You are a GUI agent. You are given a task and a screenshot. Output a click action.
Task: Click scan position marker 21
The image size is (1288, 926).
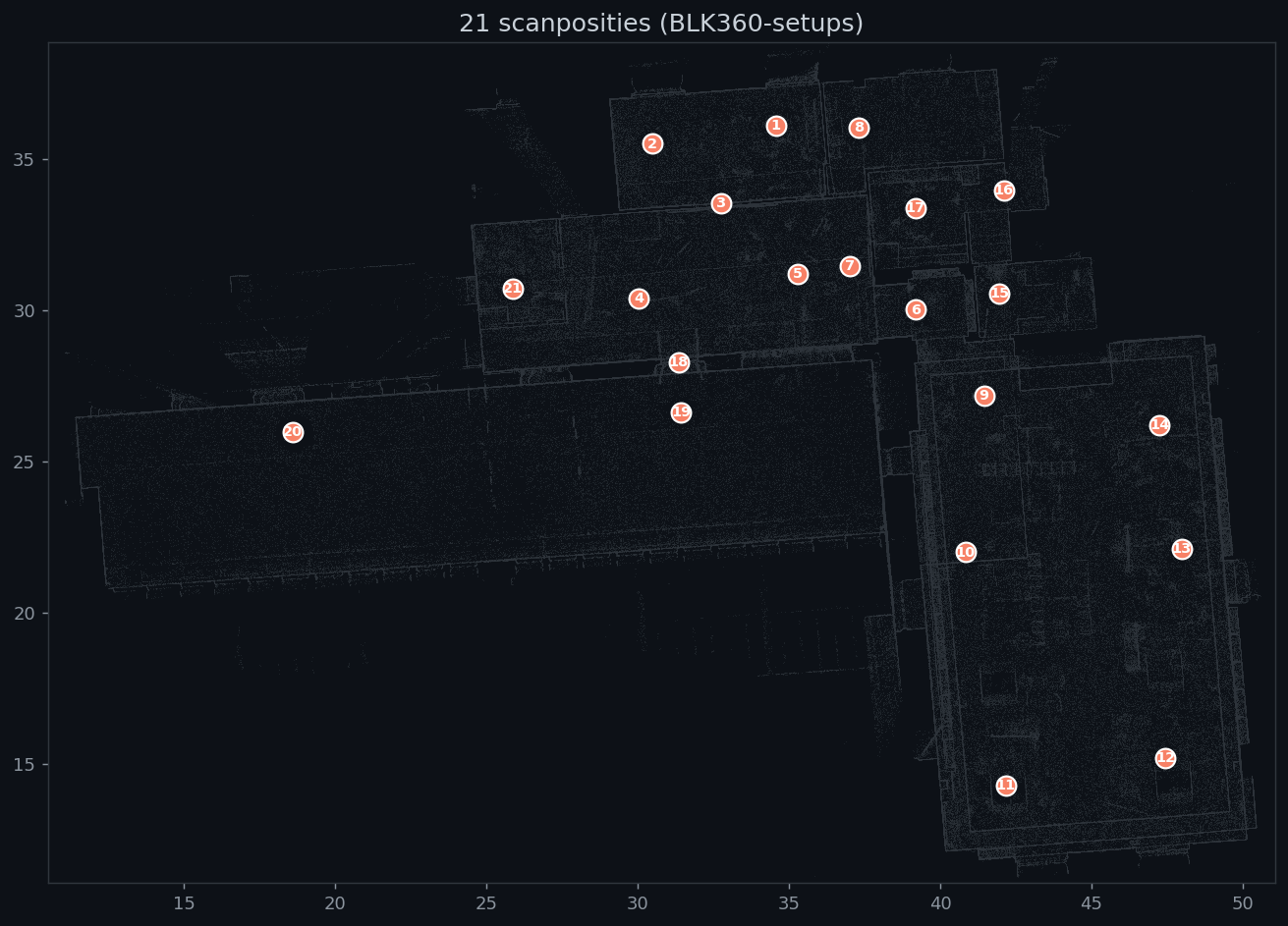(x=513, y=289)
